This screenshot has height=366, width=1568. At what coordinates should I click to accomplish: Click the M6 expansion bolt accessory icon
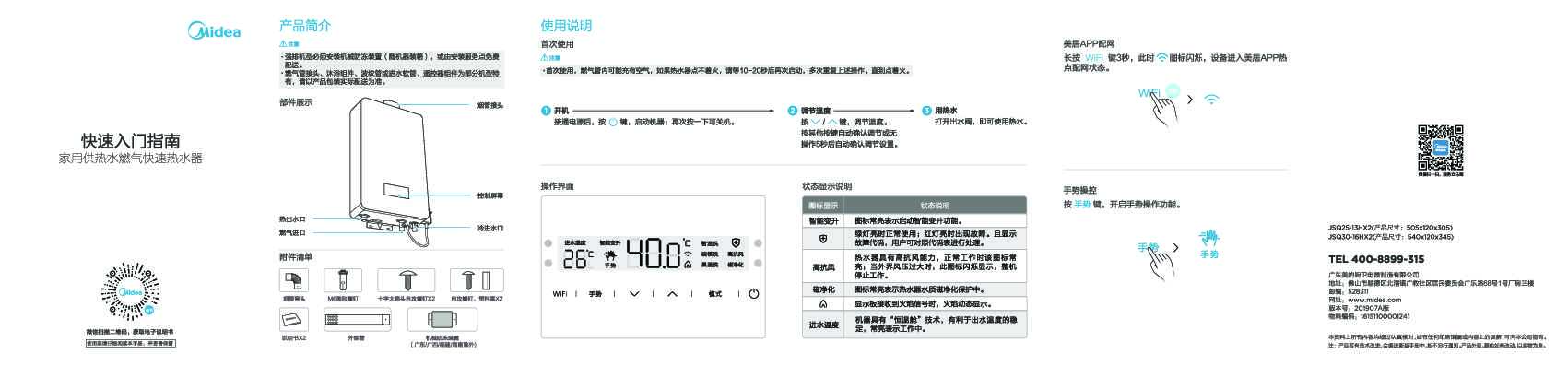pos(343,279)
